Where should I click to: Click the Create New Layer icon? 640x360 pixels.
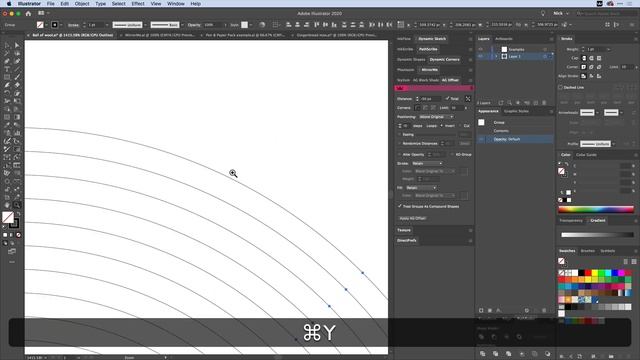[x=536, y=103]
